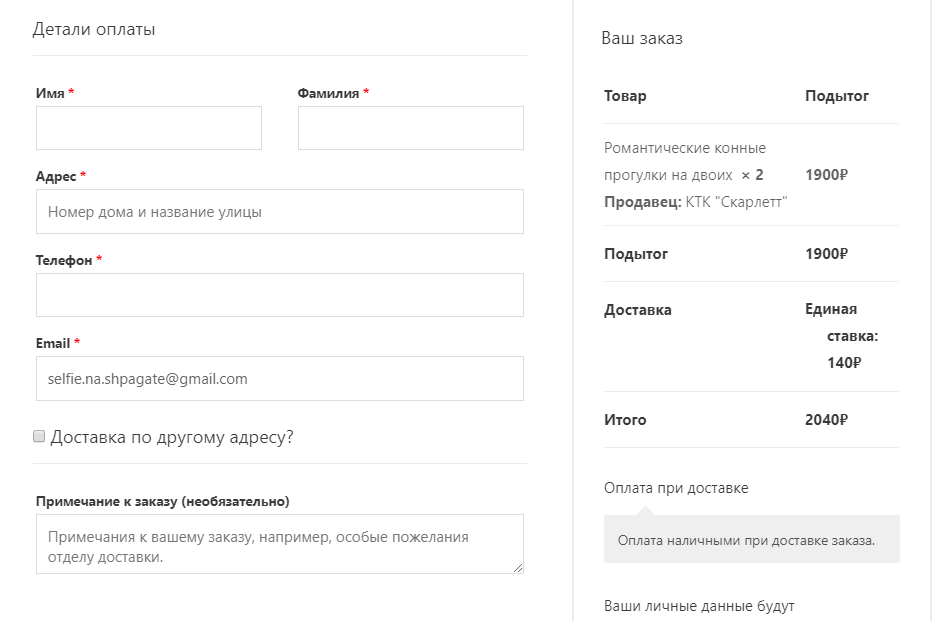
Task: Click the seller name КТК "Скарлетт"
Action: 737,202
